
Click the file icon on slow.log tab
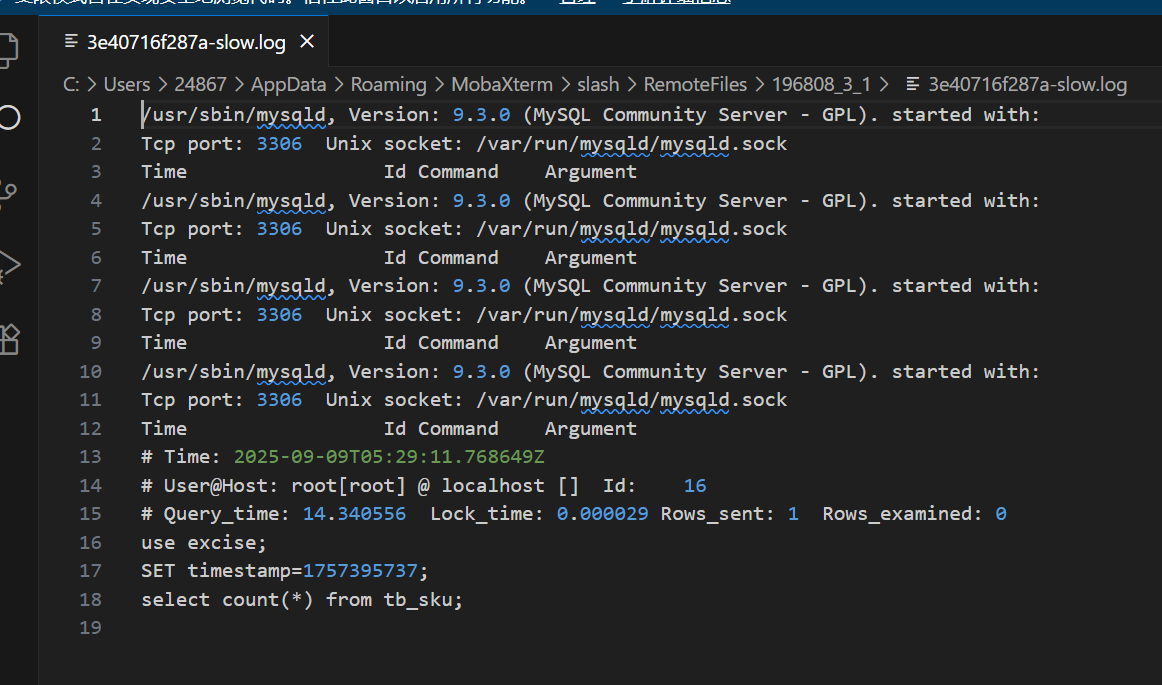(71, 41)
